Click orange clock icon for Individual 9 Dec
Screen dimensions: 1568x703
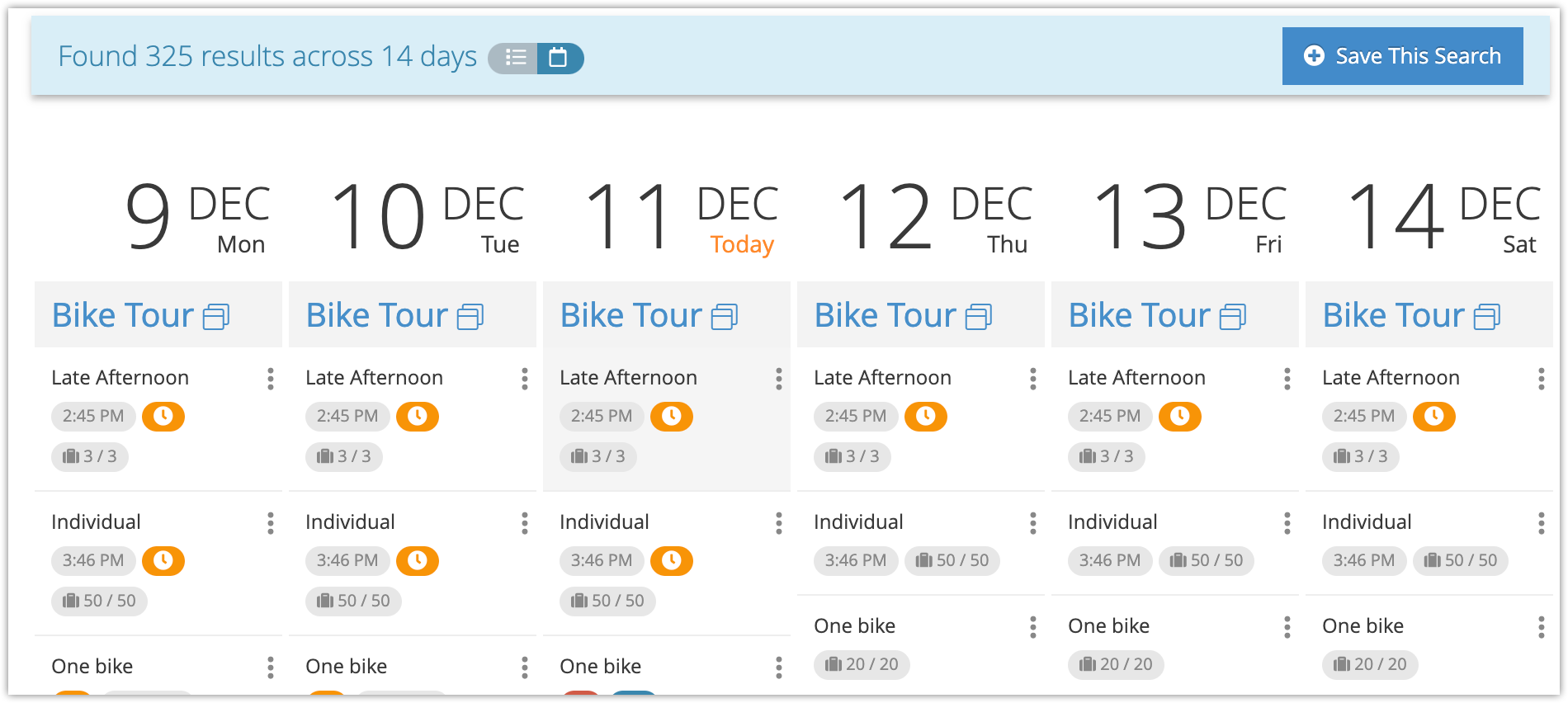click(x=163, y=560)
